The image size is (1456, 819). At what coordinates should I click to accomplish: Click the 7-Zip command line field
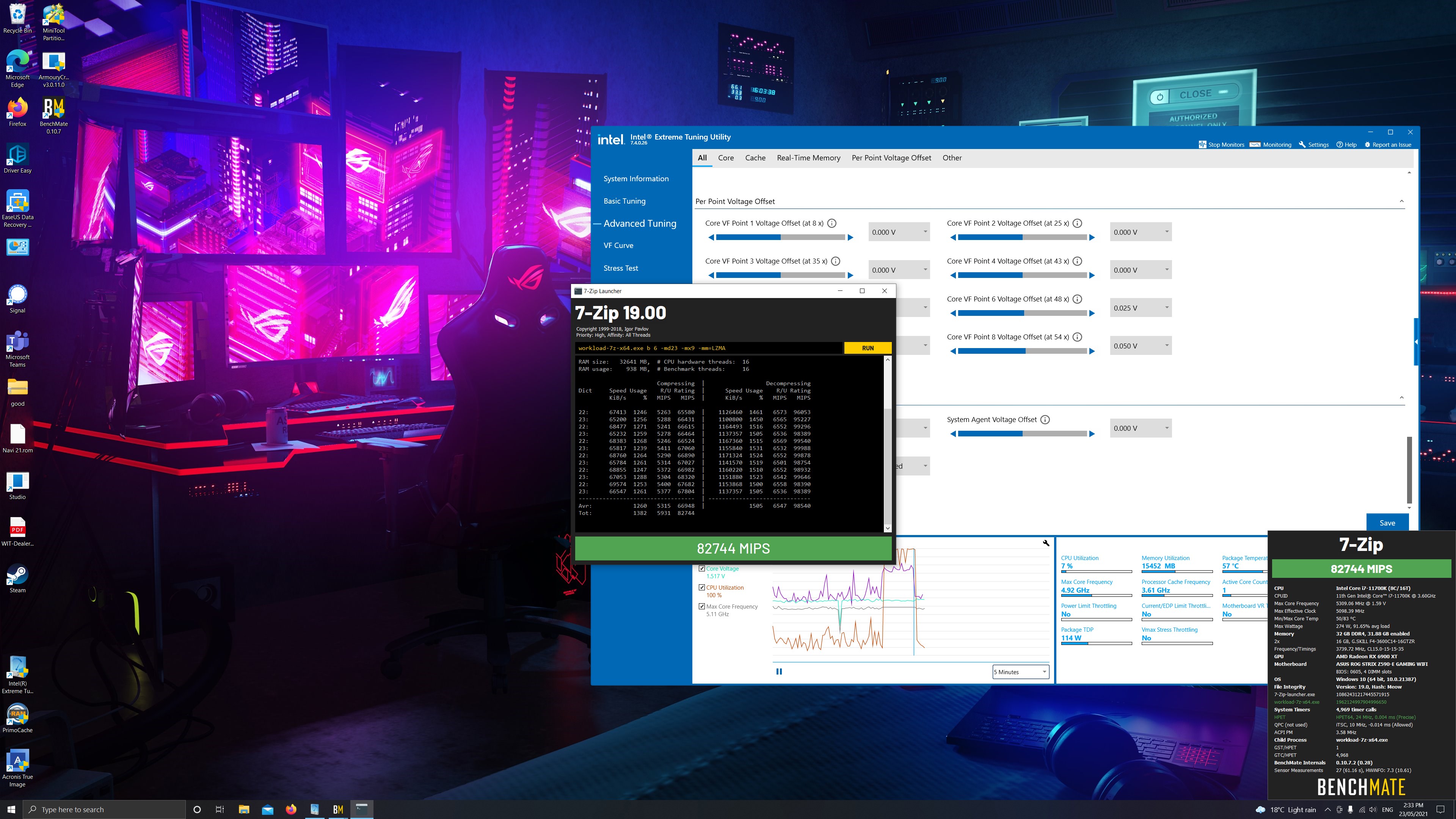point(709,348)
